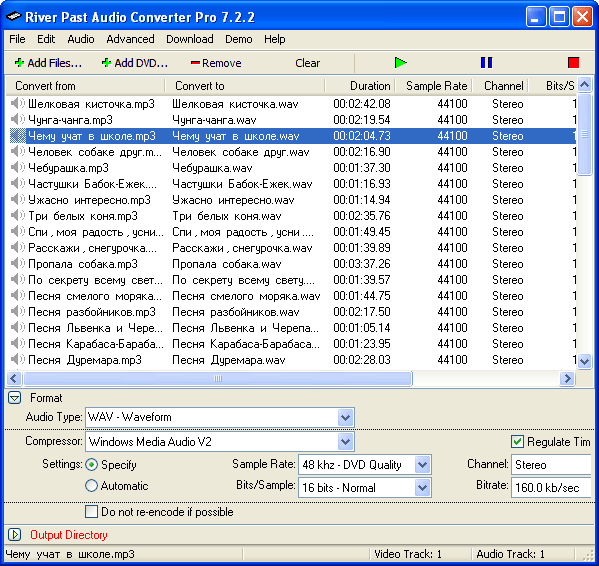Click the file list scroll down arrow
The width and height of the screenshot is (599, 566).
584,361
